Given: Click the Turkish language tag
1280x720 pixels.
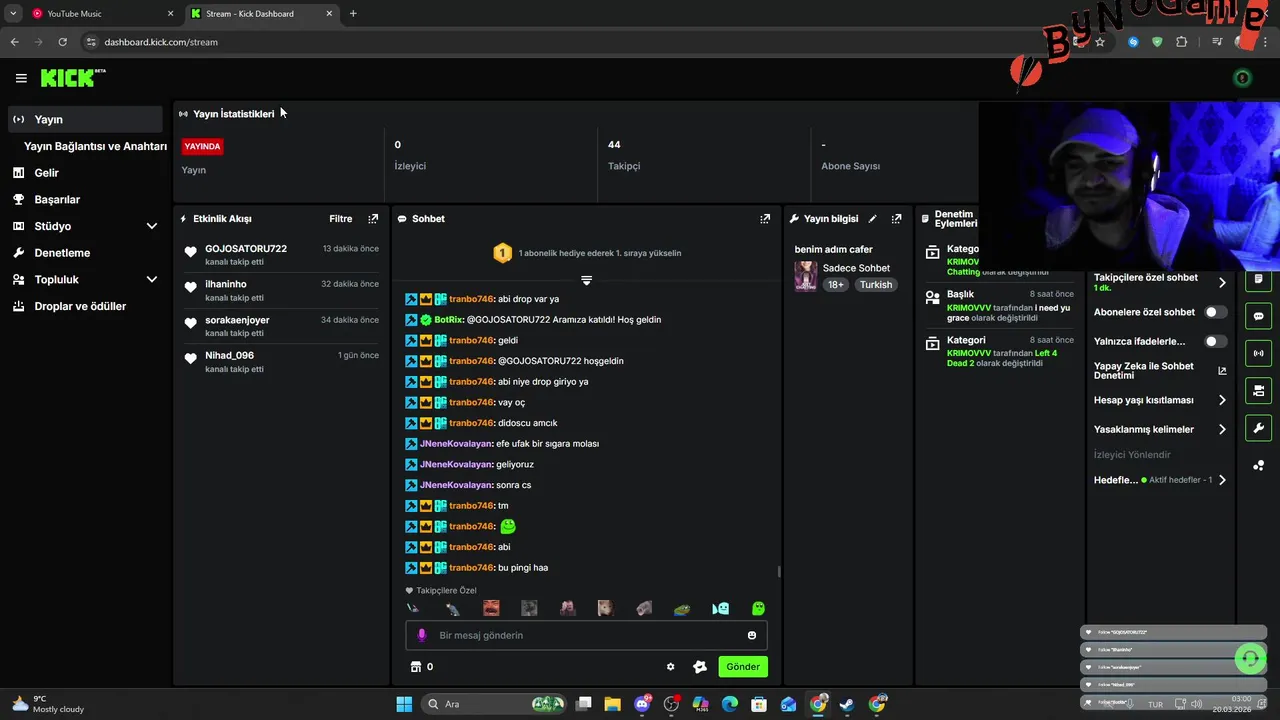Looking at the screenshot, I should pos(876,285).
